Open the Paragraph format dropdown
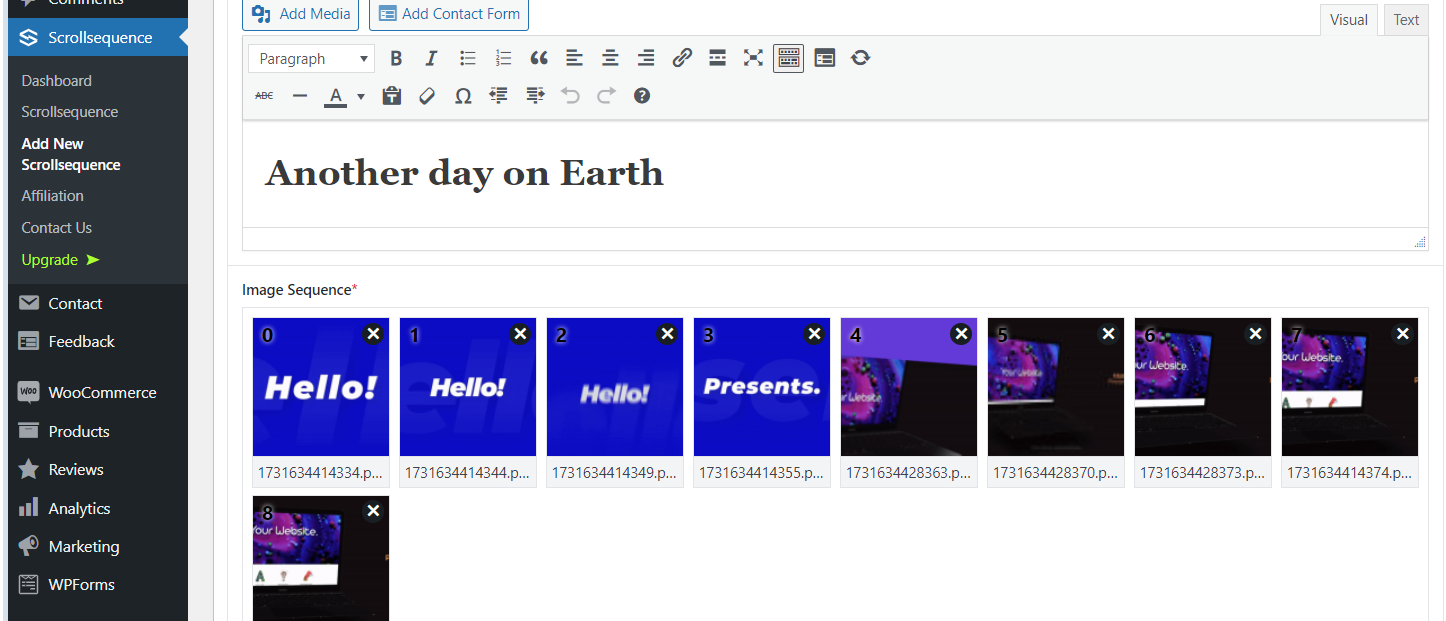The width and height of the screenshot is (1446, 621). [312, 59]
